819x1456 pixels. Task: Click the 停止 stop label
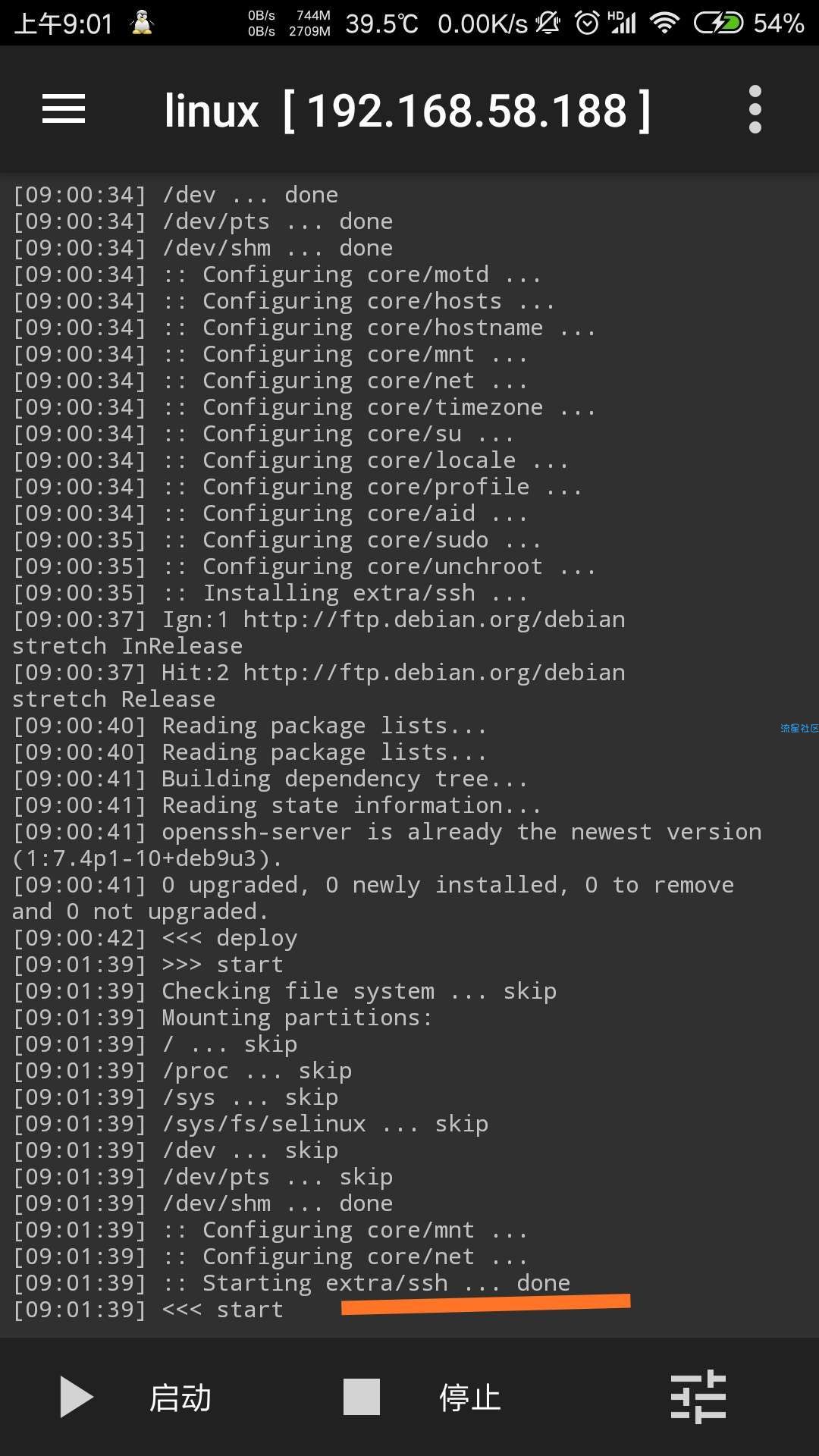[x=470, y=1398]
